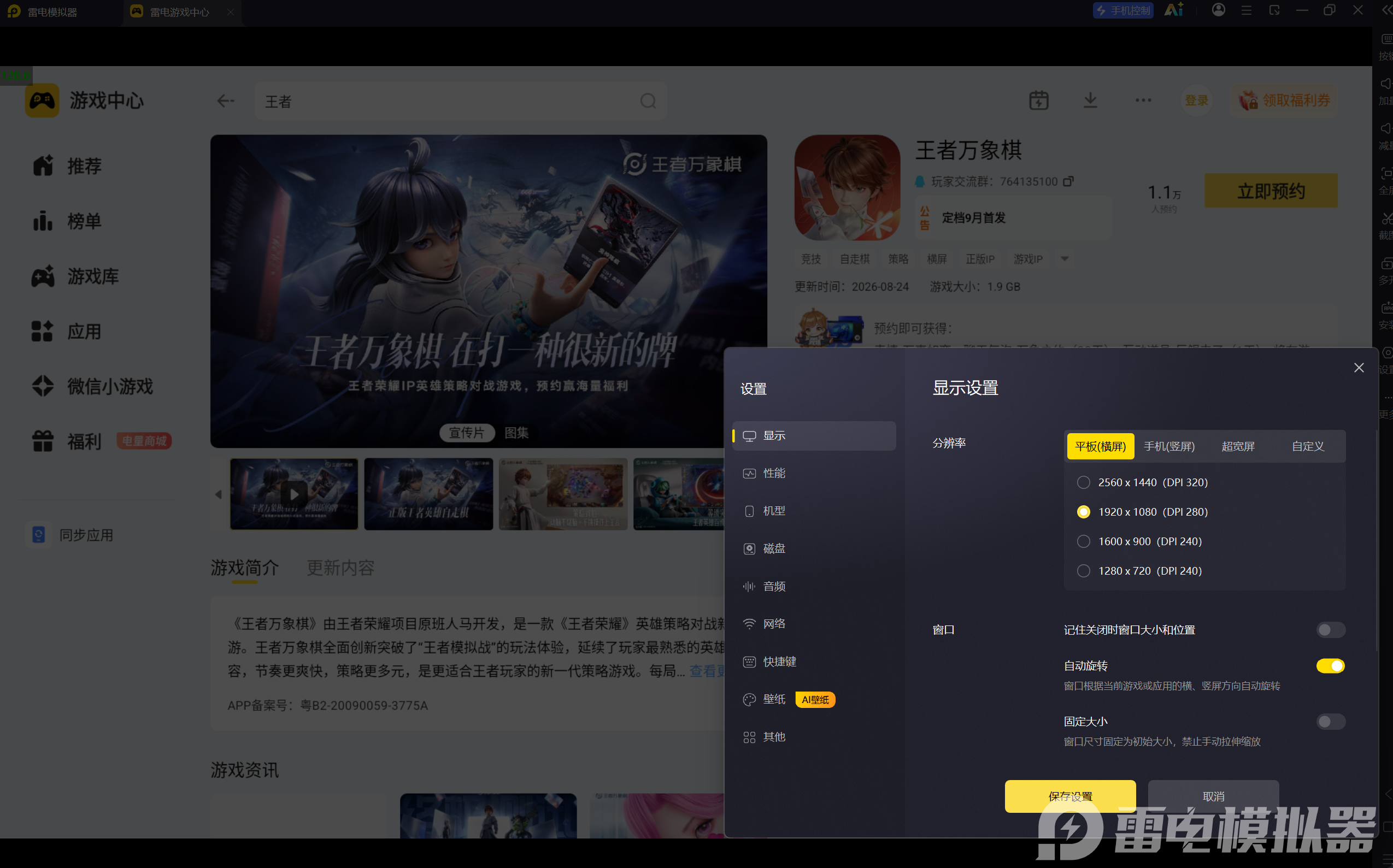This screenshot has height=868, width=1393.
Task: Select the 1600 x 900 resolution
Action: [1083, 541]
